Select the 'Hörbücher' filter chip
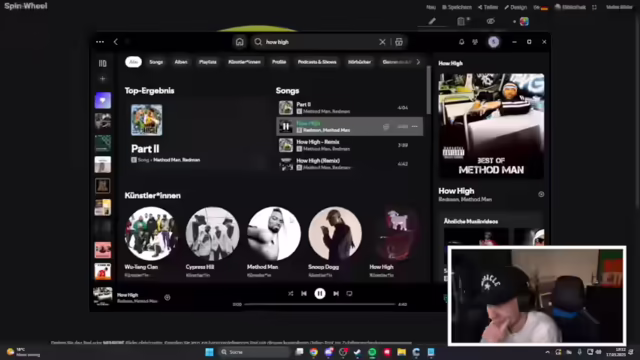This screenshot has height=360, width=640. (359, 62)
